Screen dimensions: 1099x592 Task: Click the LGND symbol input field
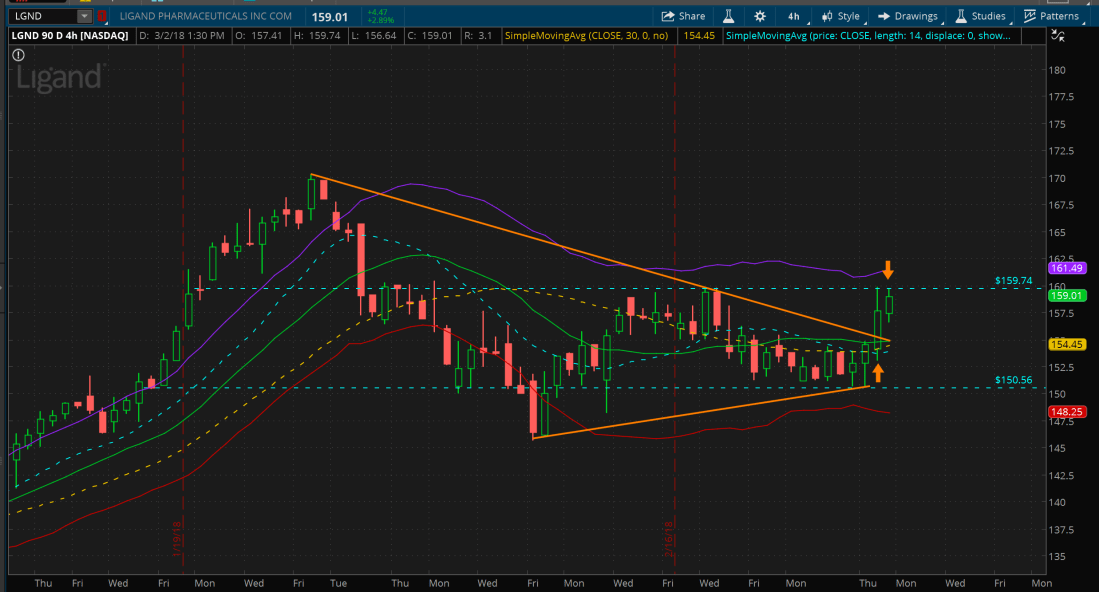point(40,16)
